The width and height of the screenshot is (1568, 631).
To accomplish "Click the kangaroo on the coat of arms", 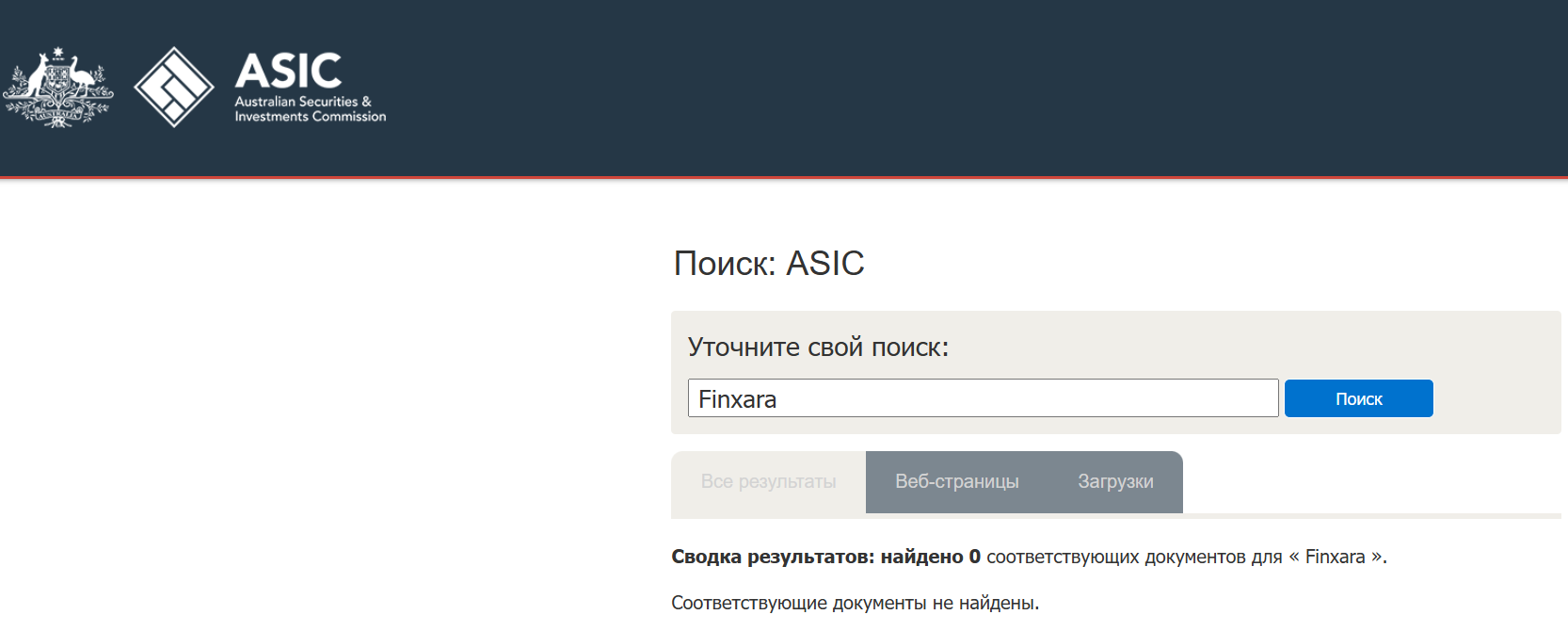I will 37,77.
